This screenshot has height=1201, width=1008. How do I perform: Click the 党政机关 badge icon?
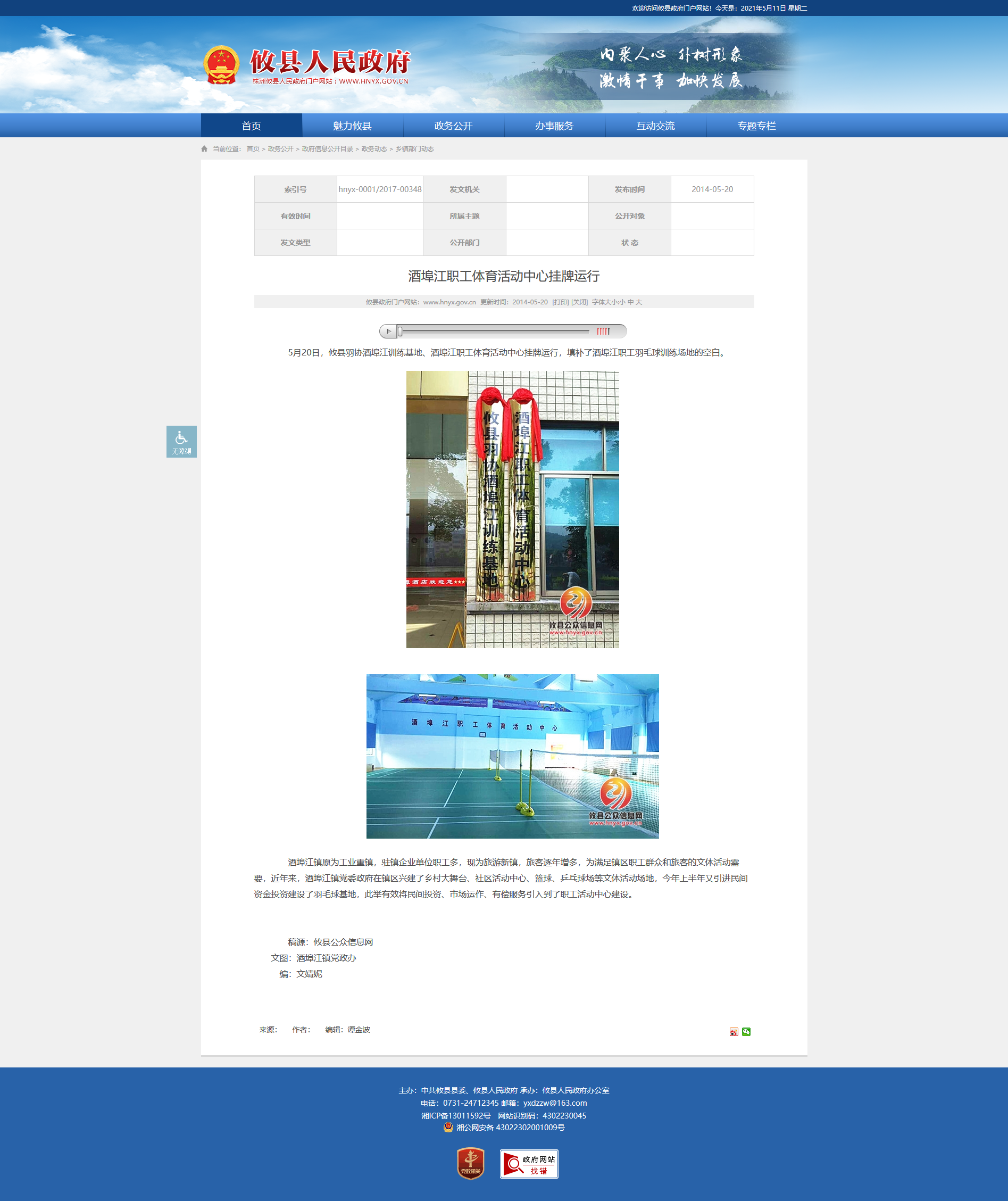point(471,1163)
